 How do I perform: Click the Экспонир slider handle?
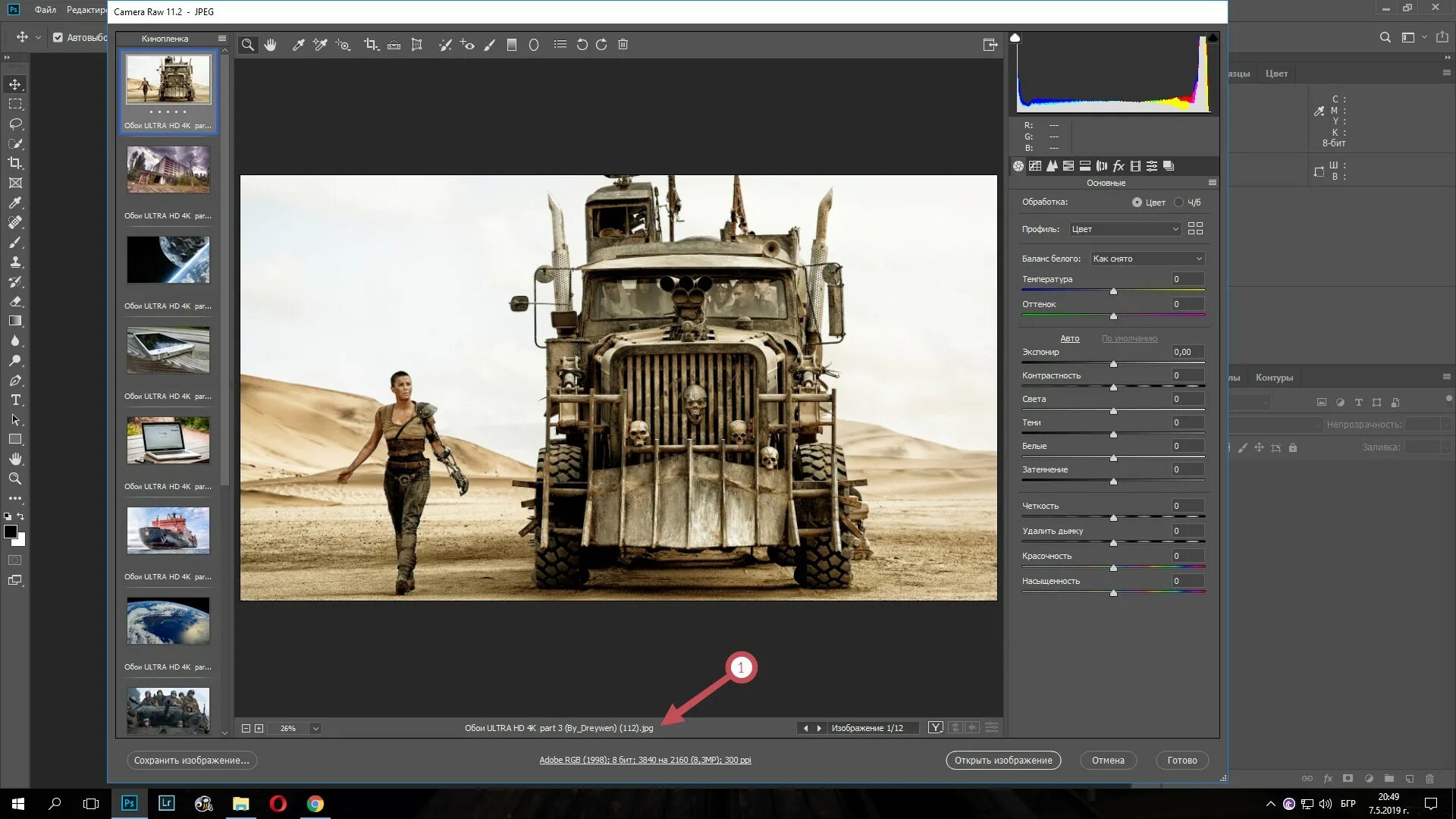point(1113,364)
